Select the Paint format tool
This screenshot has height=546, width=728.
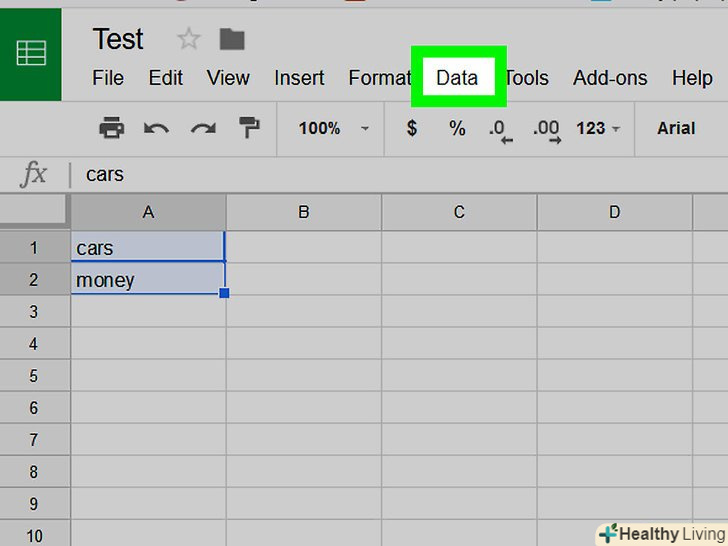coord(248,128)
